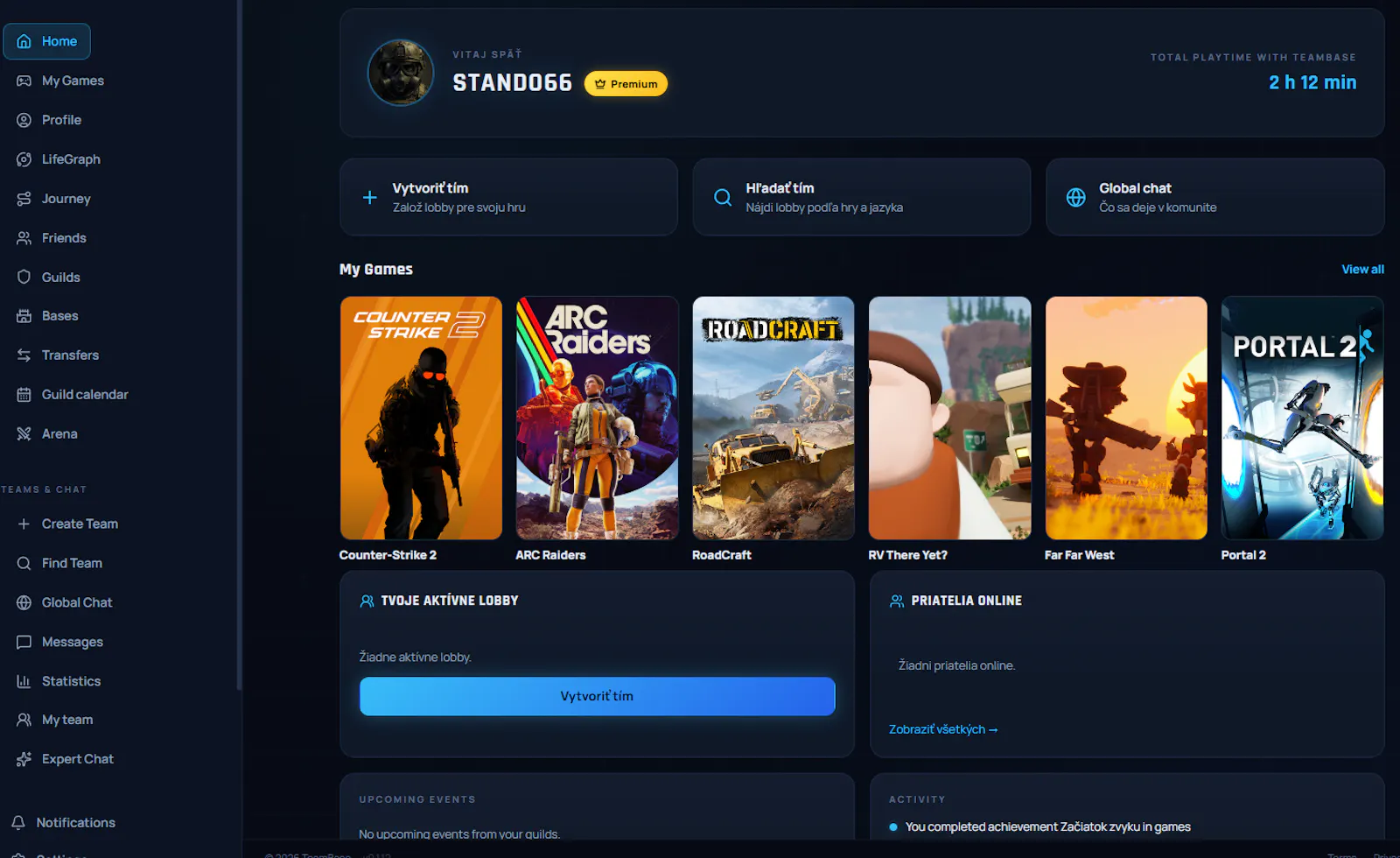Image resolution: width=1400 pixels, height=858 pixels.
Task: Click the My team people icon
Action: (24, 720)
